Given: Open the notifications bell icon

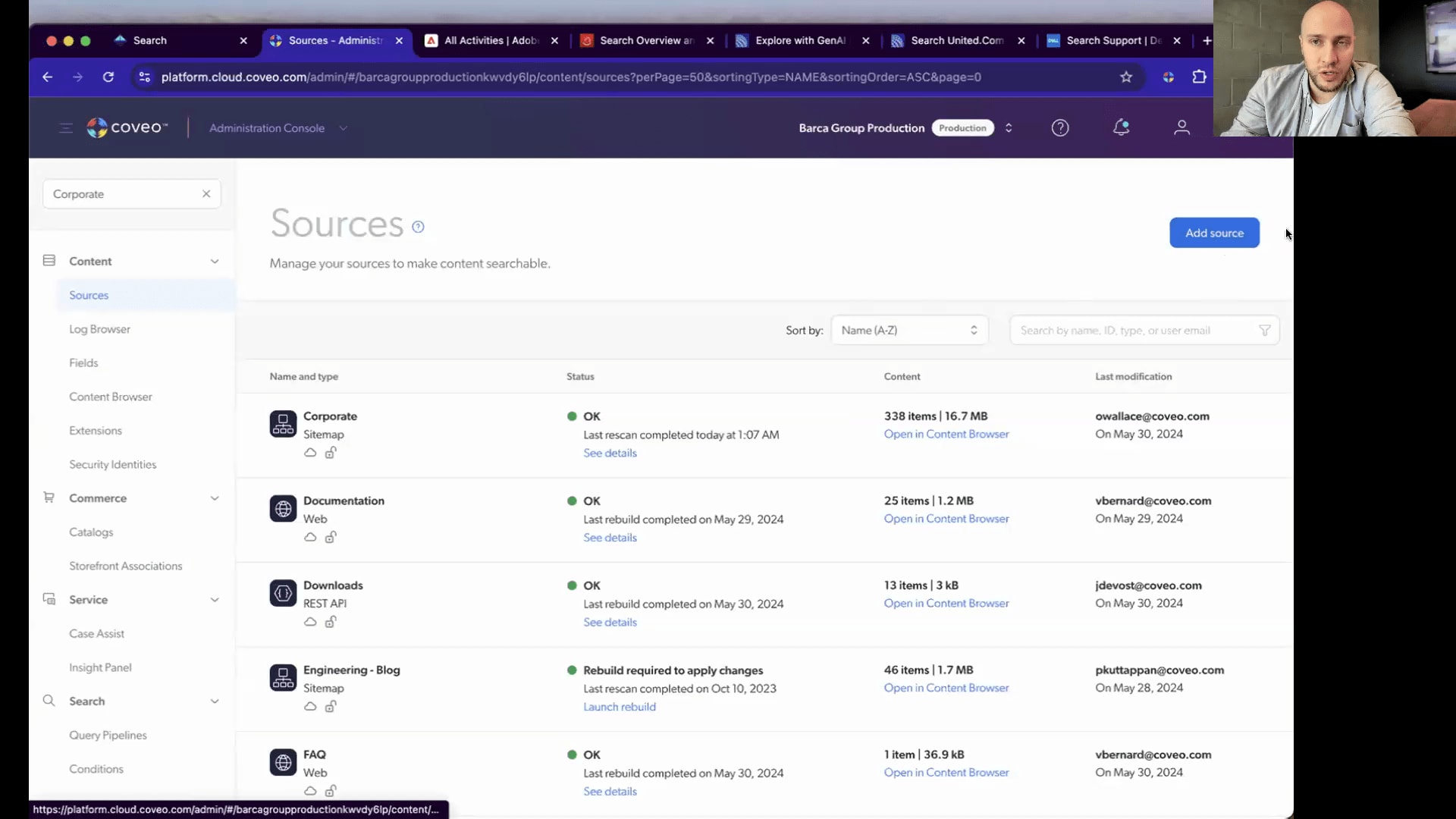Looking at the screenshot, I should pyautogui.click(x=1121, y=128).
